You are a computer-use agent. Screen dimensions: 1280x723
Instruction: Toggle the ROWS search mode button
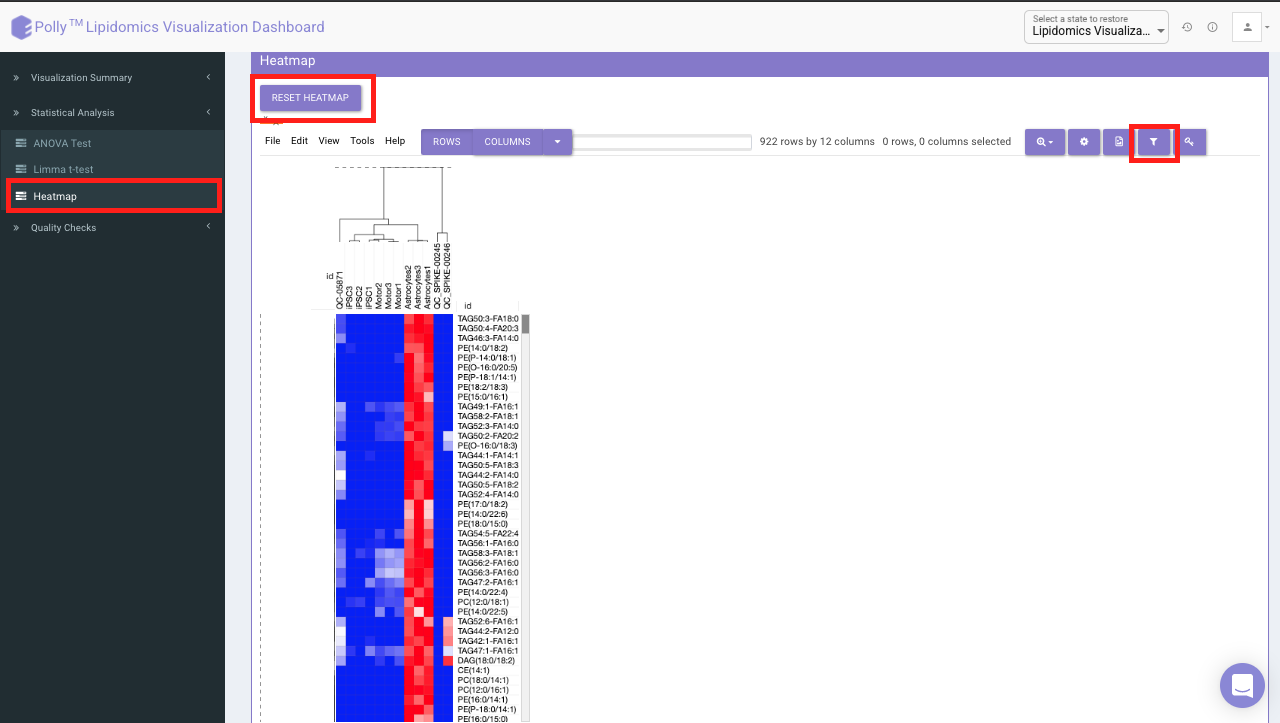[x=447, y=142]
